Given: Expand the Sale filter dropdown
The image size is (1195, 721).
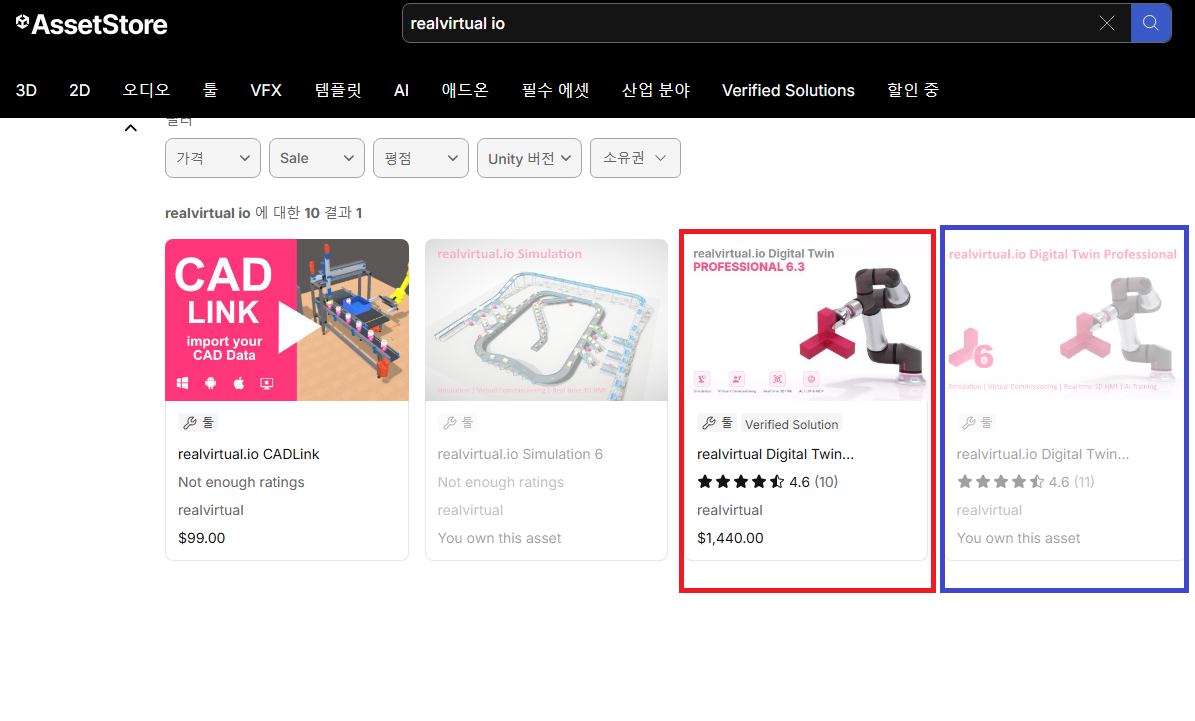Looking at the screenshot, I should pos(317,159).
